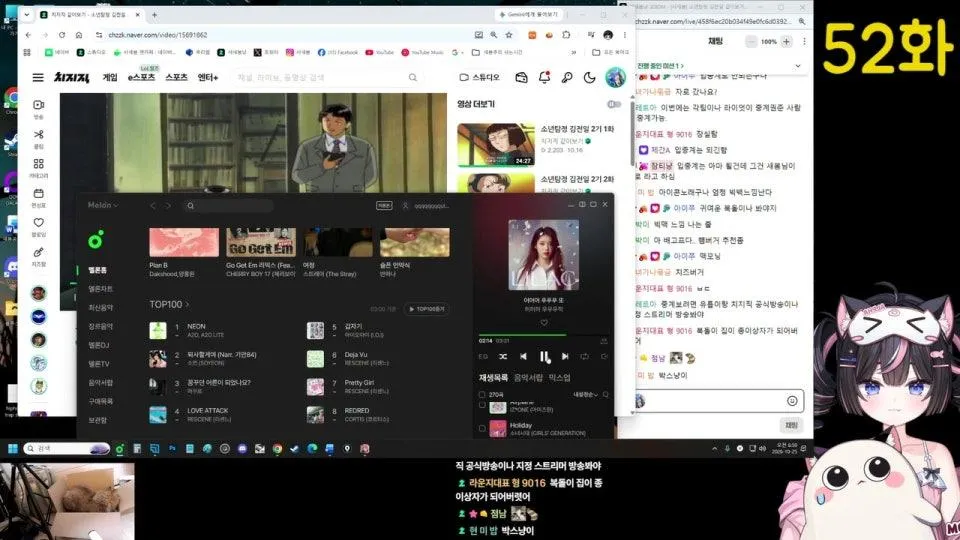
Task: Select 멜론DJ in Melon sidebar
Action: (x=99, y=345)
